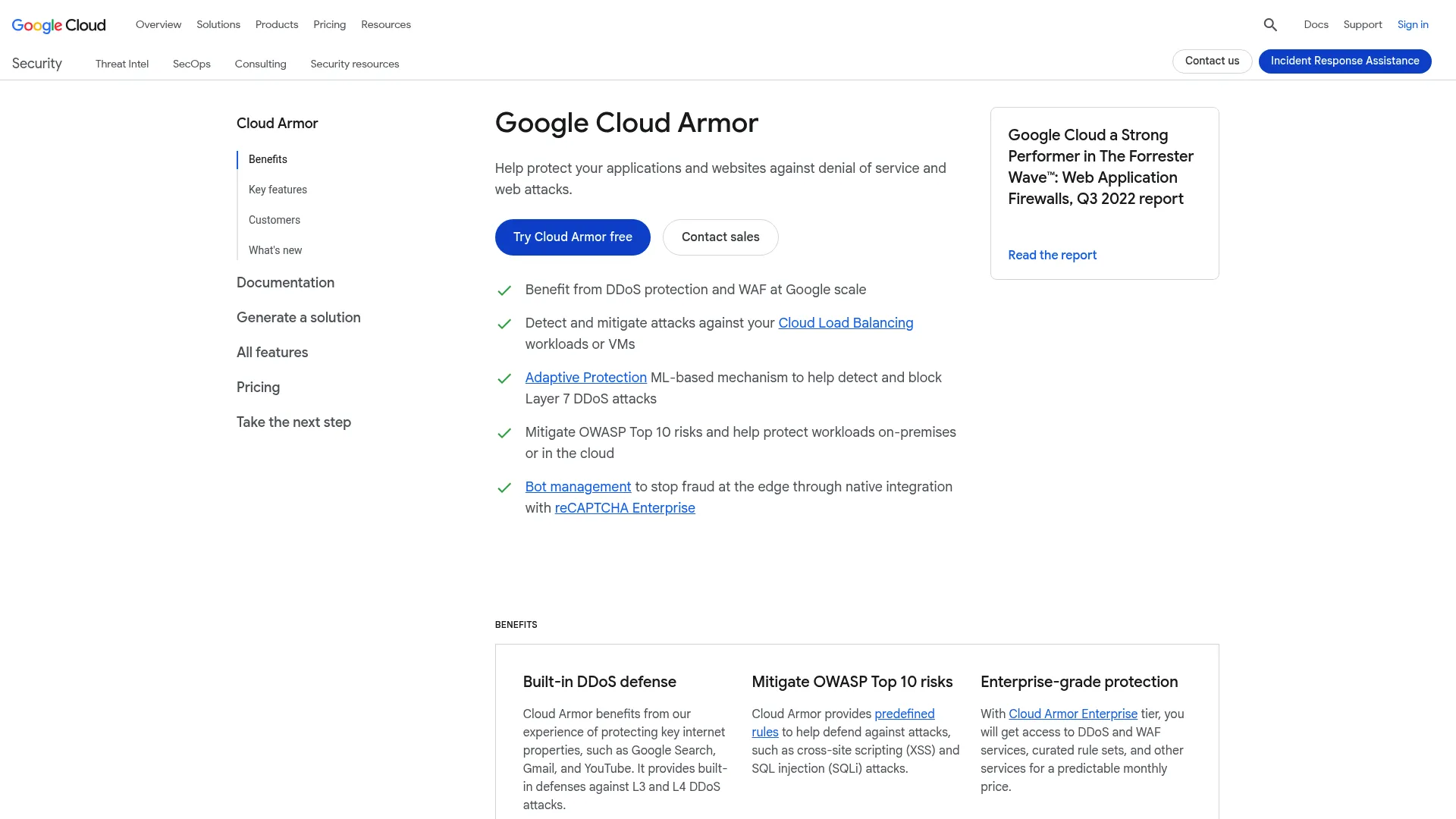Viewport: 1456px width, 819px height.
Task: Click checkmark beside Mitigate OWASP Top 10
Action: [x=504, y=433]
